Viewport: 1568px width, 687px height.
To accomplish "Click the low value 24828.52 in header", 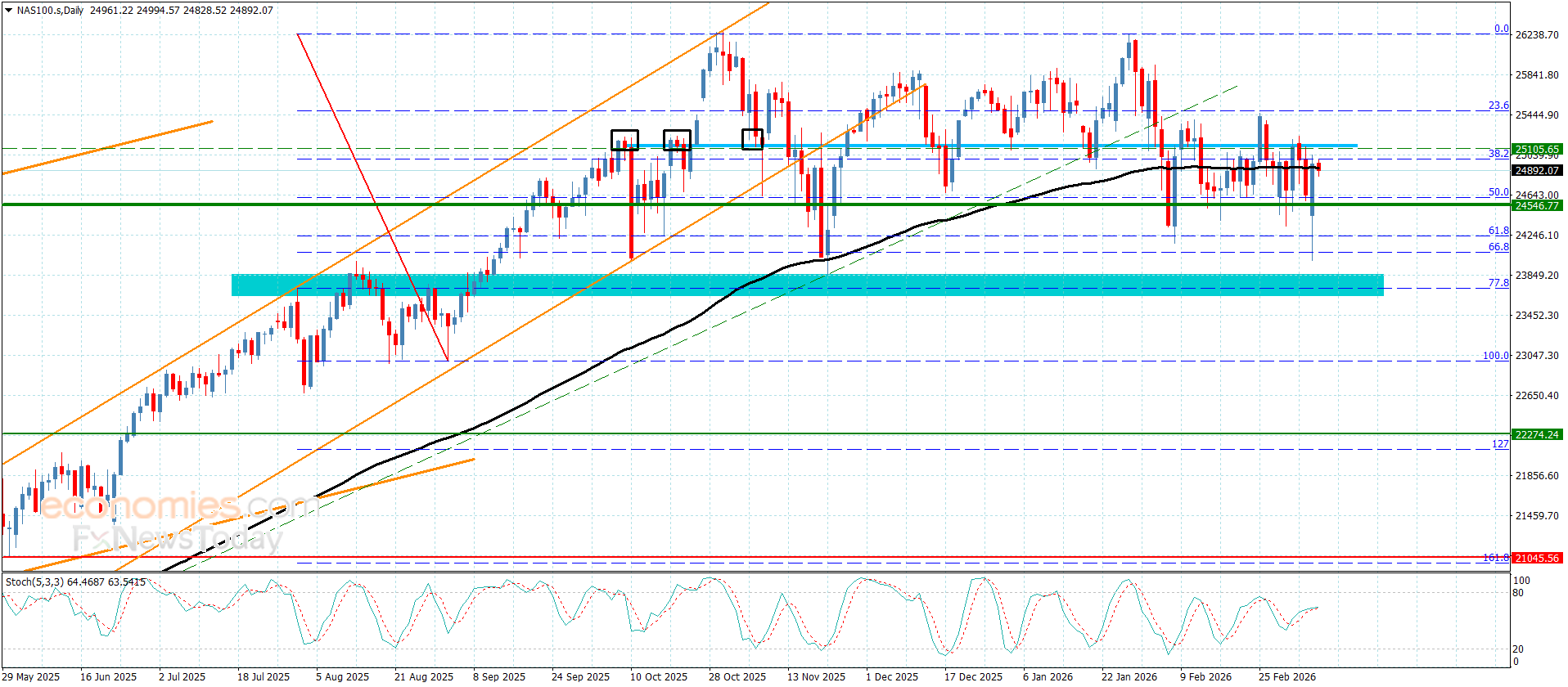I will (205, 11).
